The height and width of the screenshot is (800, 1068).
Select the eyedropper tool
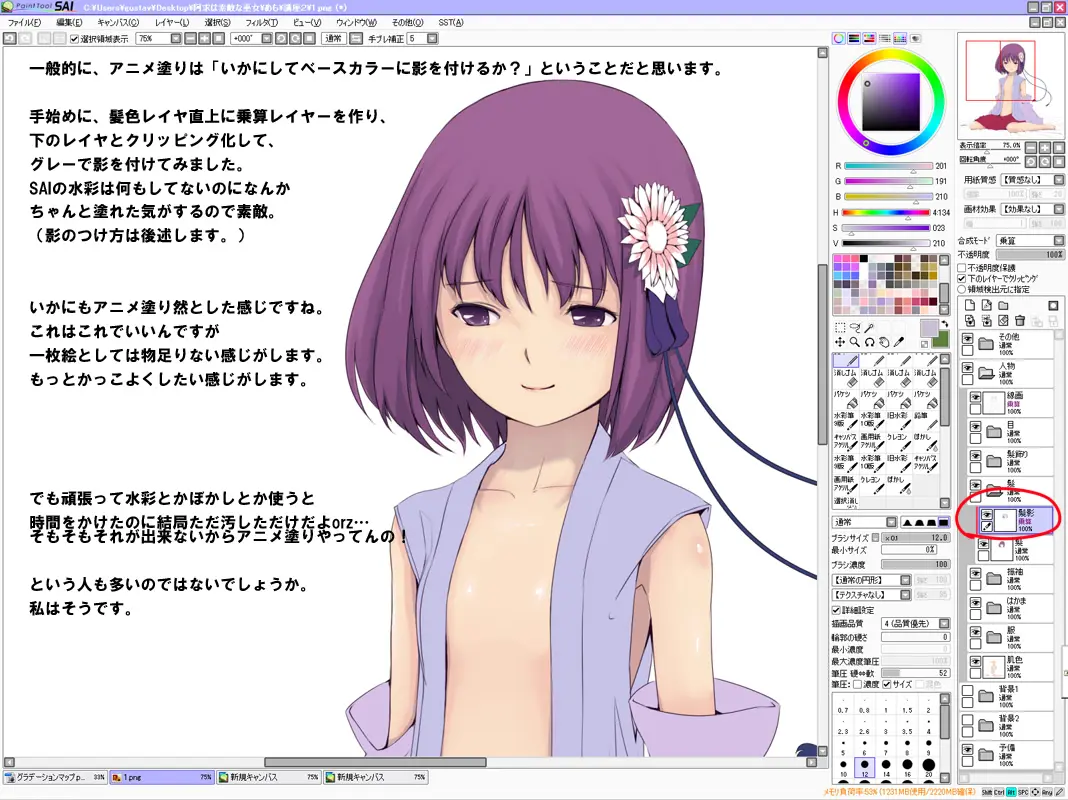click(x=899, y=342)
